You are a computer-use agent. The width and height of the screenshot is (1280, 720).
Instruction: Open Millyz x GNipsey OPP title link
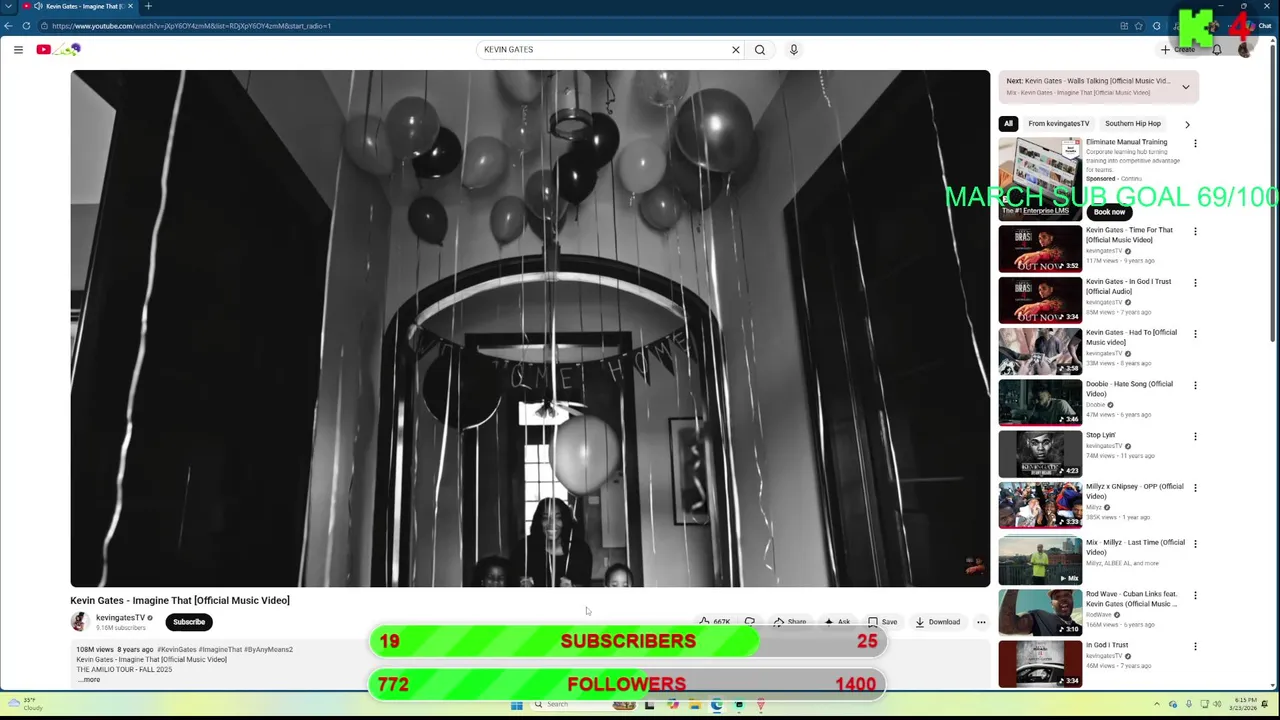click(1134, 491)
